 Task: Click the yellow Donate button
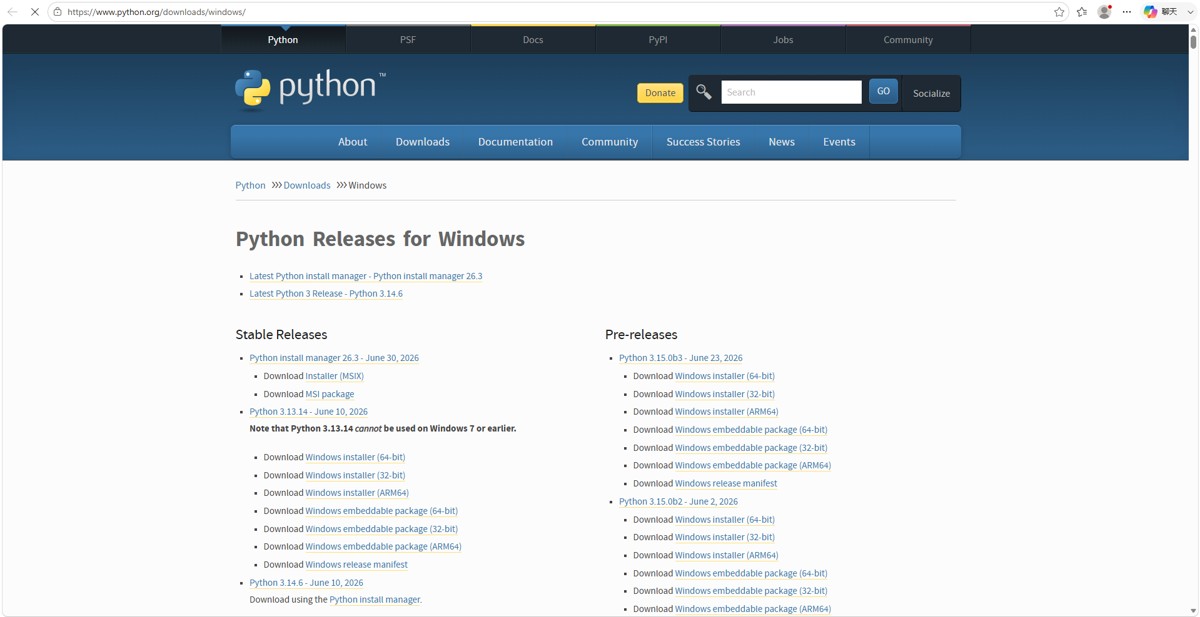point(660,93)
